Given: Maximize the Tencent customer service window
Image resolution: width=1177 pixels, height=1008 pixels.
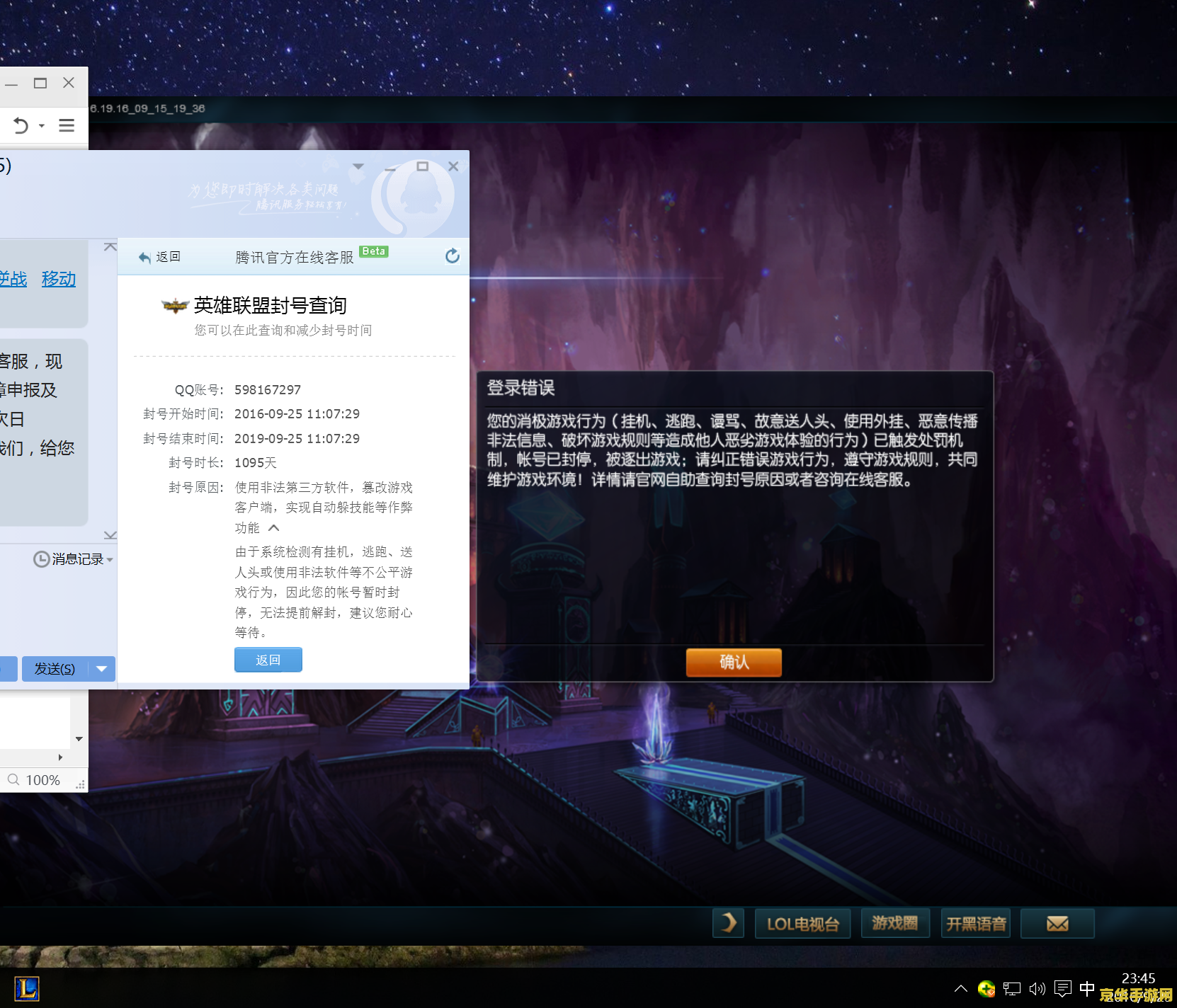Looking at the screenshot, I should tap(423, 166).
